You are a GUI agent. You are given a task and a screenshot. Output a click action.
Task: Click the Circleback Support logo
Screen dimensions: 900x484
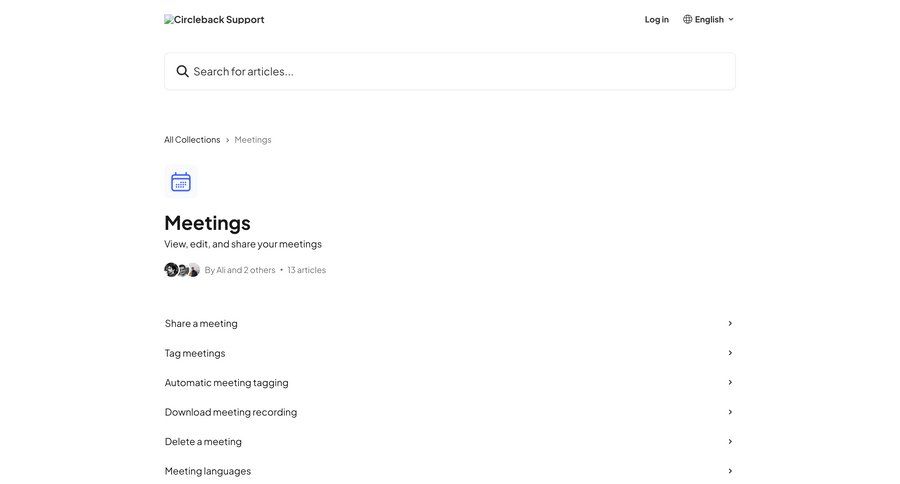(214, 19)
